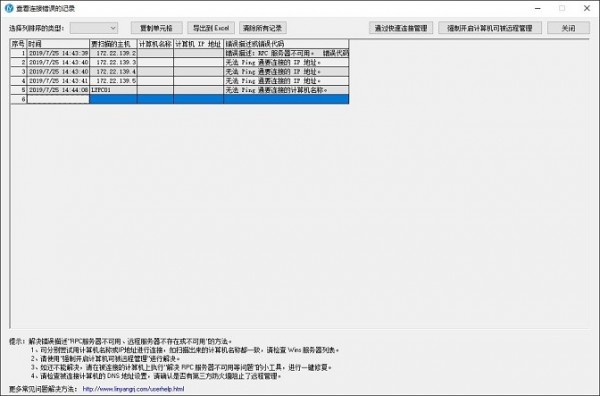Select the 序号 column header
The image size is (600, 396).
(x=19, y=44)
